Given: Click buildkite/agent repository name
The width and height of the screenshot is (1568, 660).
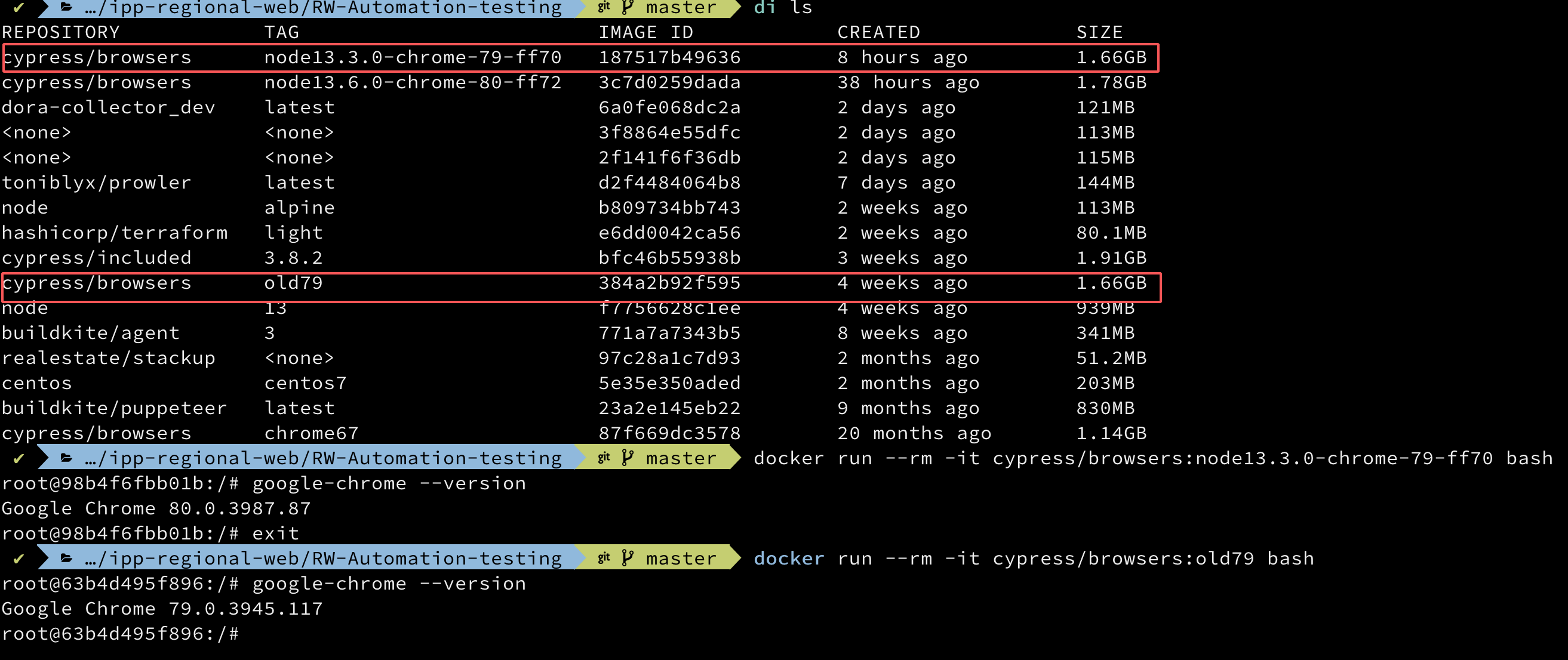Looking at the screenshot, I should point(91,333).
